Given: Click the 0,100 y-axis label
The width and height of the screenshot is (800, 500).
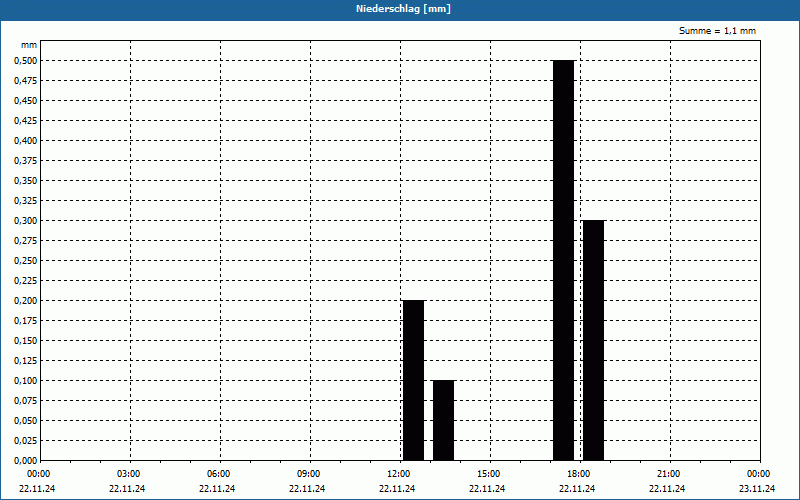Looking at the screenshot, I should [x=26, y=381].
